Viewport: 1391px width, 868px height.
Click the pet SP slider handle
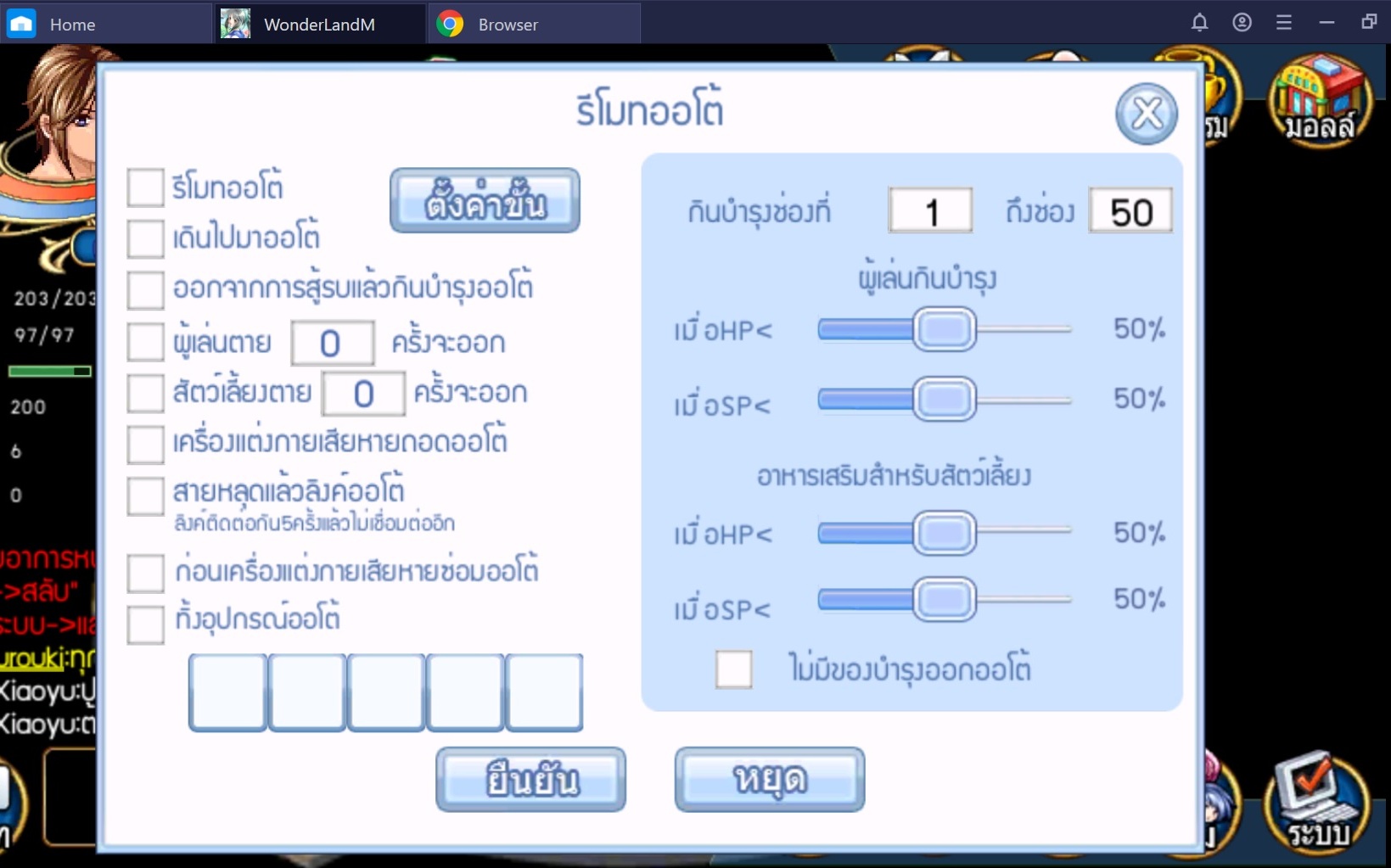click(x=945, y=599)
